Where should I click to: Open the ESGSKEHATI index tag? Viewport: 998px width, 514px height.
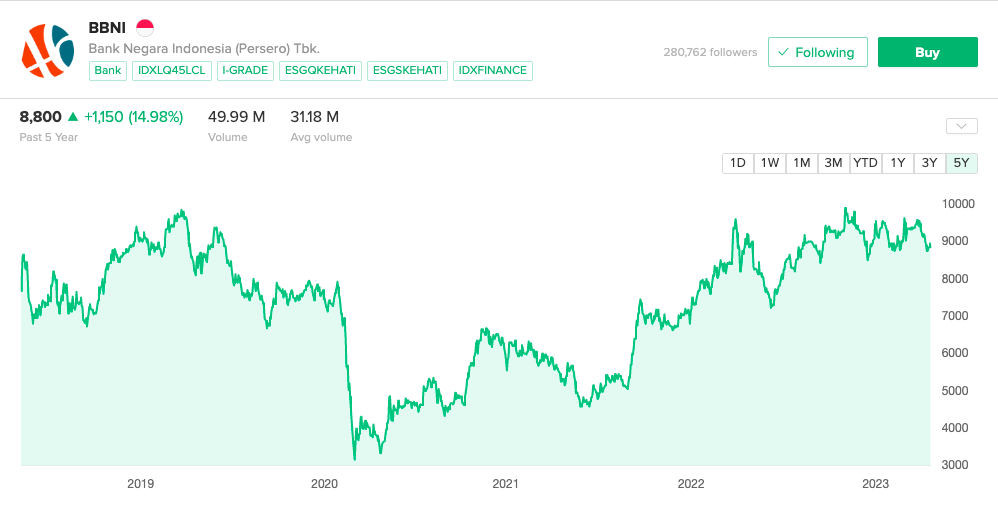click(x=407, y=71)
